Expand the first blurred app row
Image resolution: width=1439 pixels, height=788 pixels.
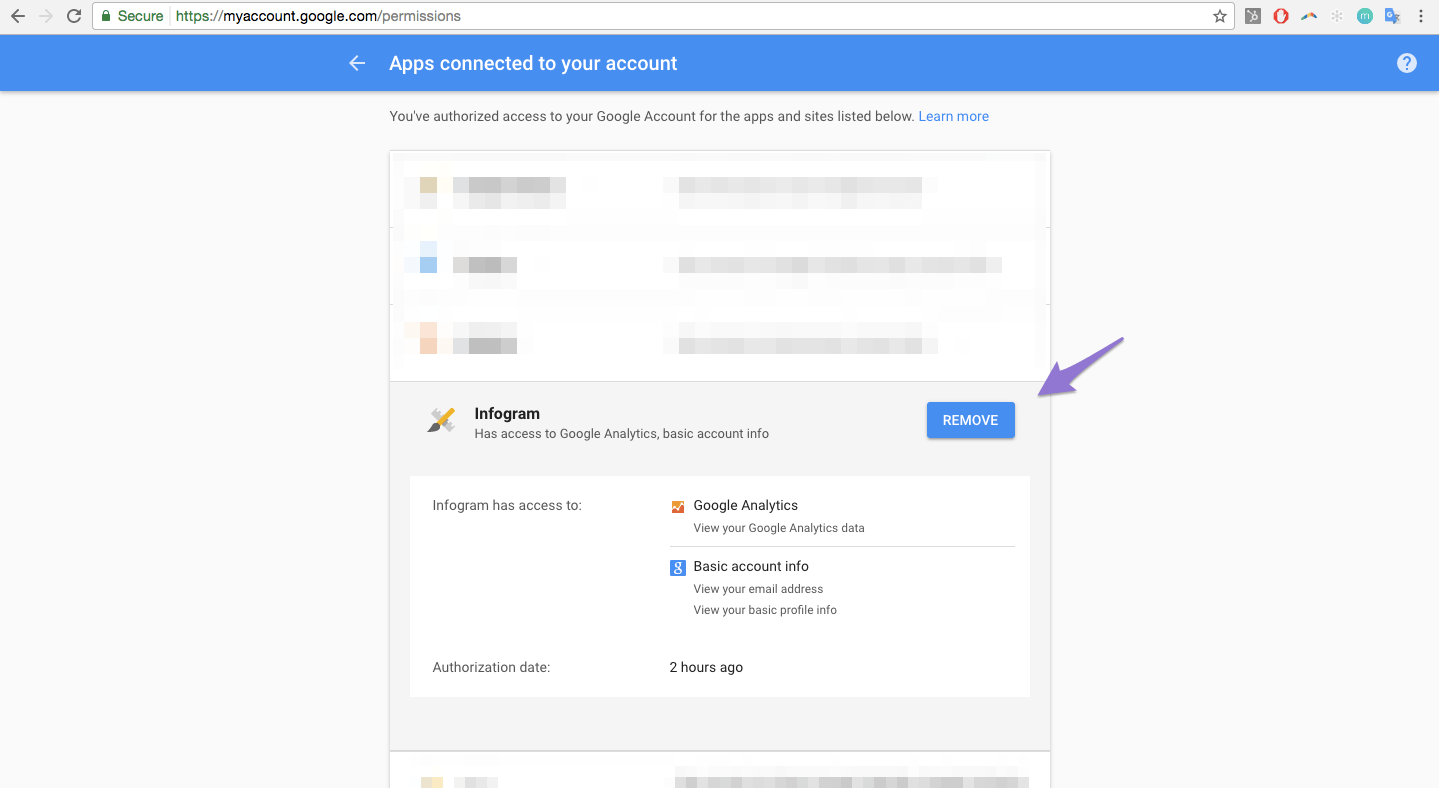click(x=719, y=190)
